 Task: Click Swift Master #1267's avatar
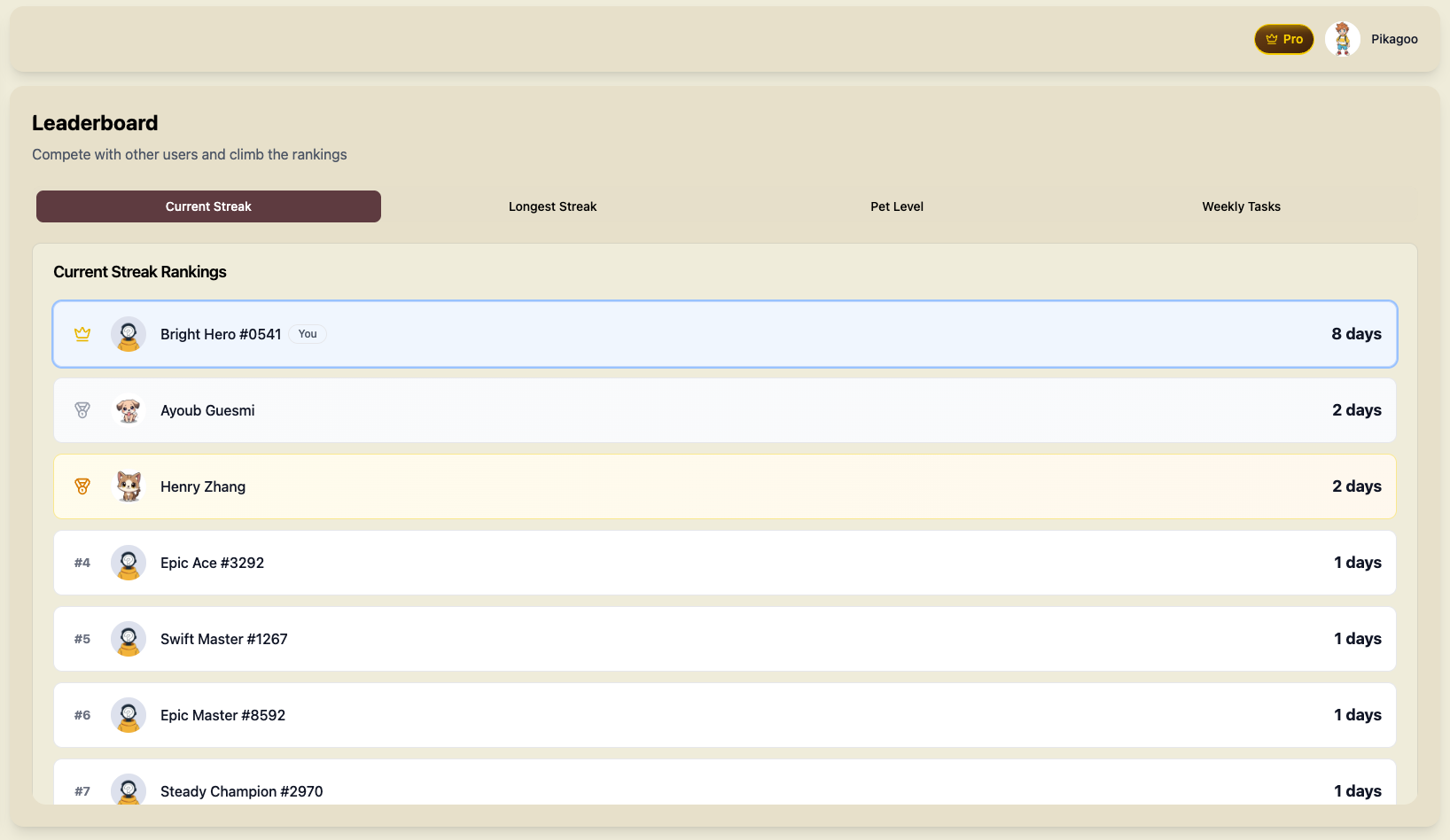129,639
